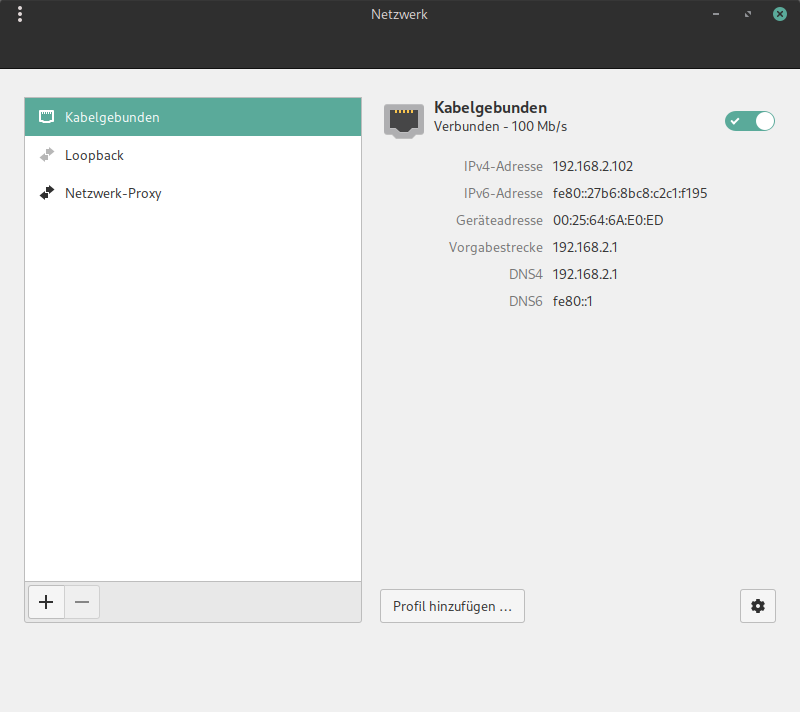Toggle off the Kabelgebunden connection switch

pos(750,121)
